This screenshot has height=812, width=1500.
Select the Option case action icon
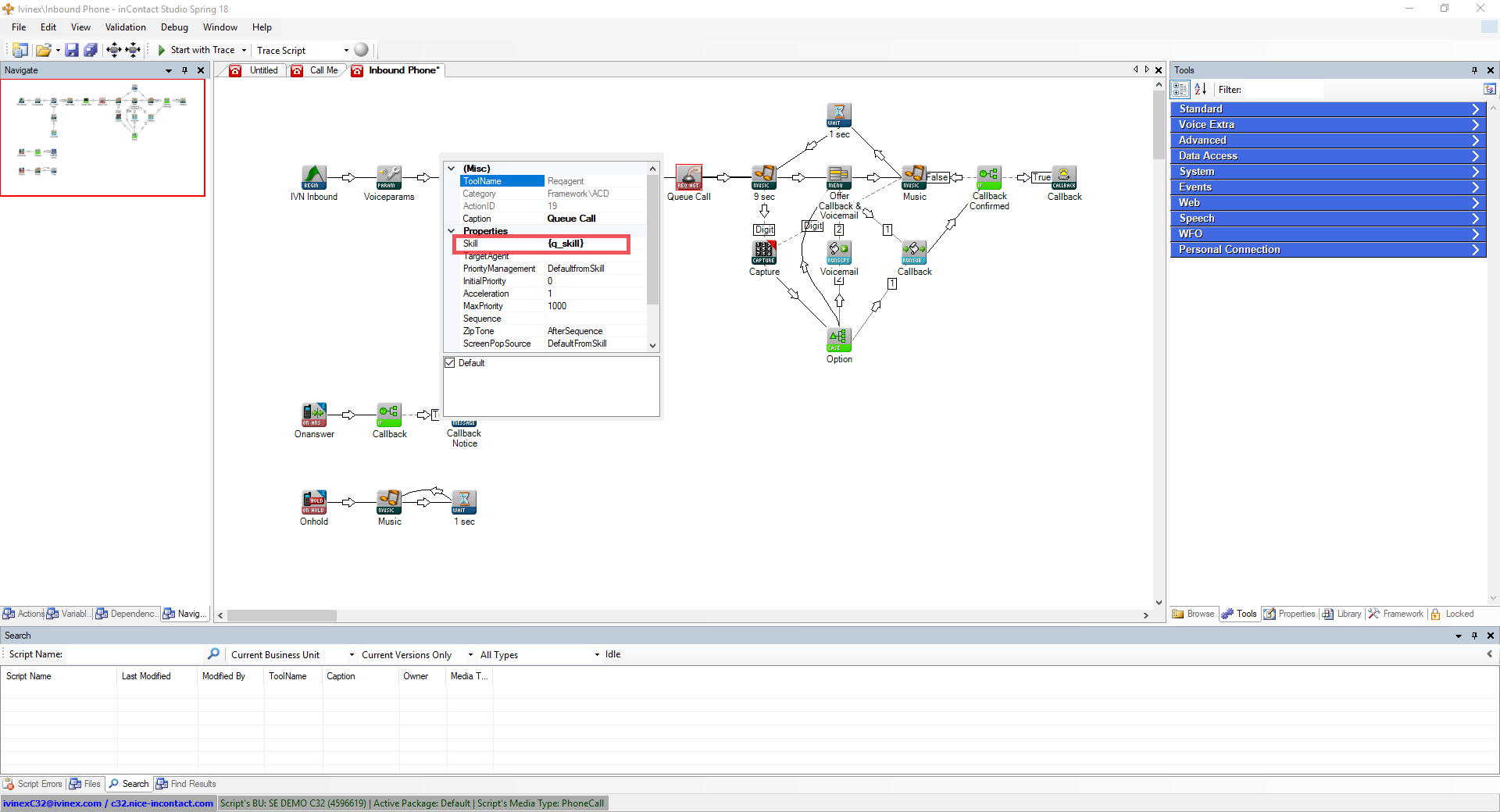click(839, 340)
